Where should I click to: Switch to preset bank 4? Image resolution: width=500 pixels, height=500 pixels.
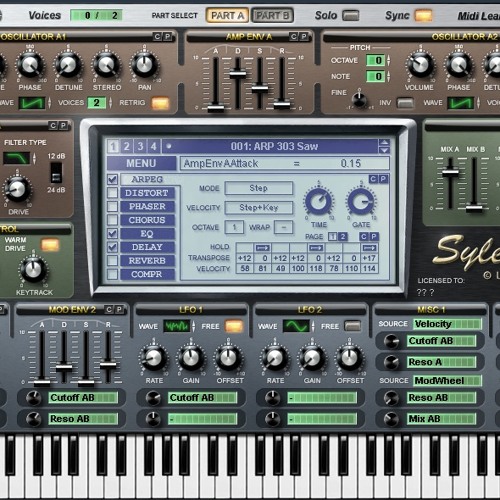[154, 146]
